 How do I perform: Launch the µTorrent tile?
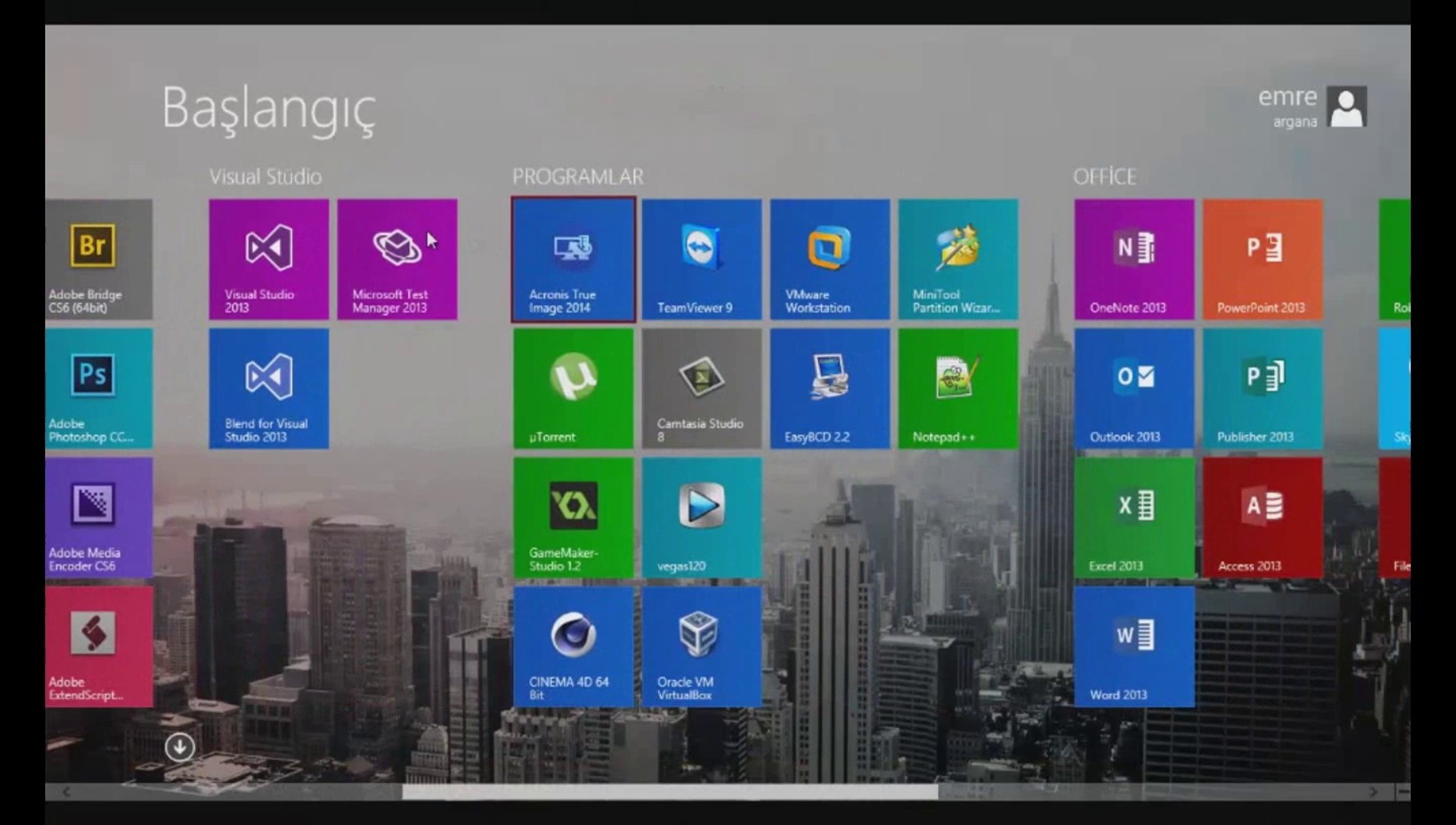click(x=573, y=389)
